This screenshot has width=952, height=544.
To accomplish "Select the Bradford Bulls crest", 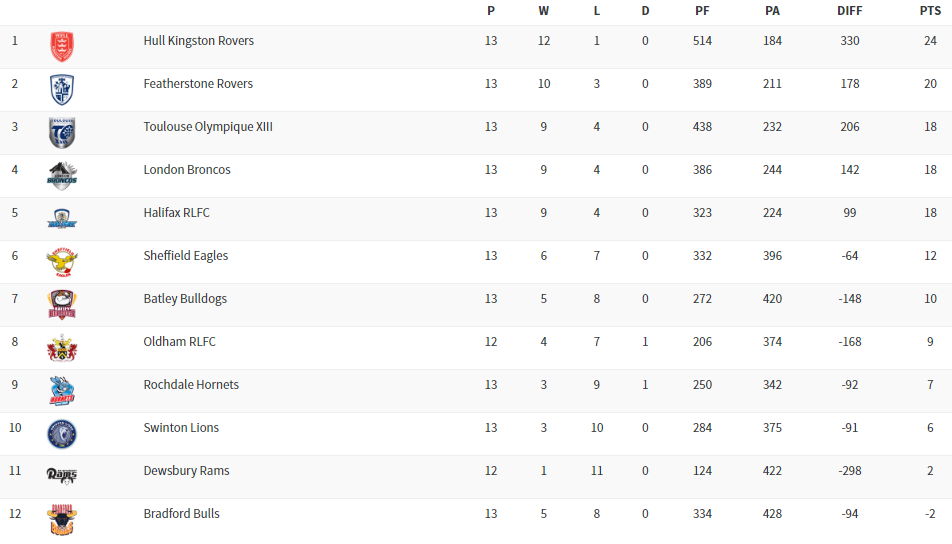I will pyautogui.click(x=62, y=519).
